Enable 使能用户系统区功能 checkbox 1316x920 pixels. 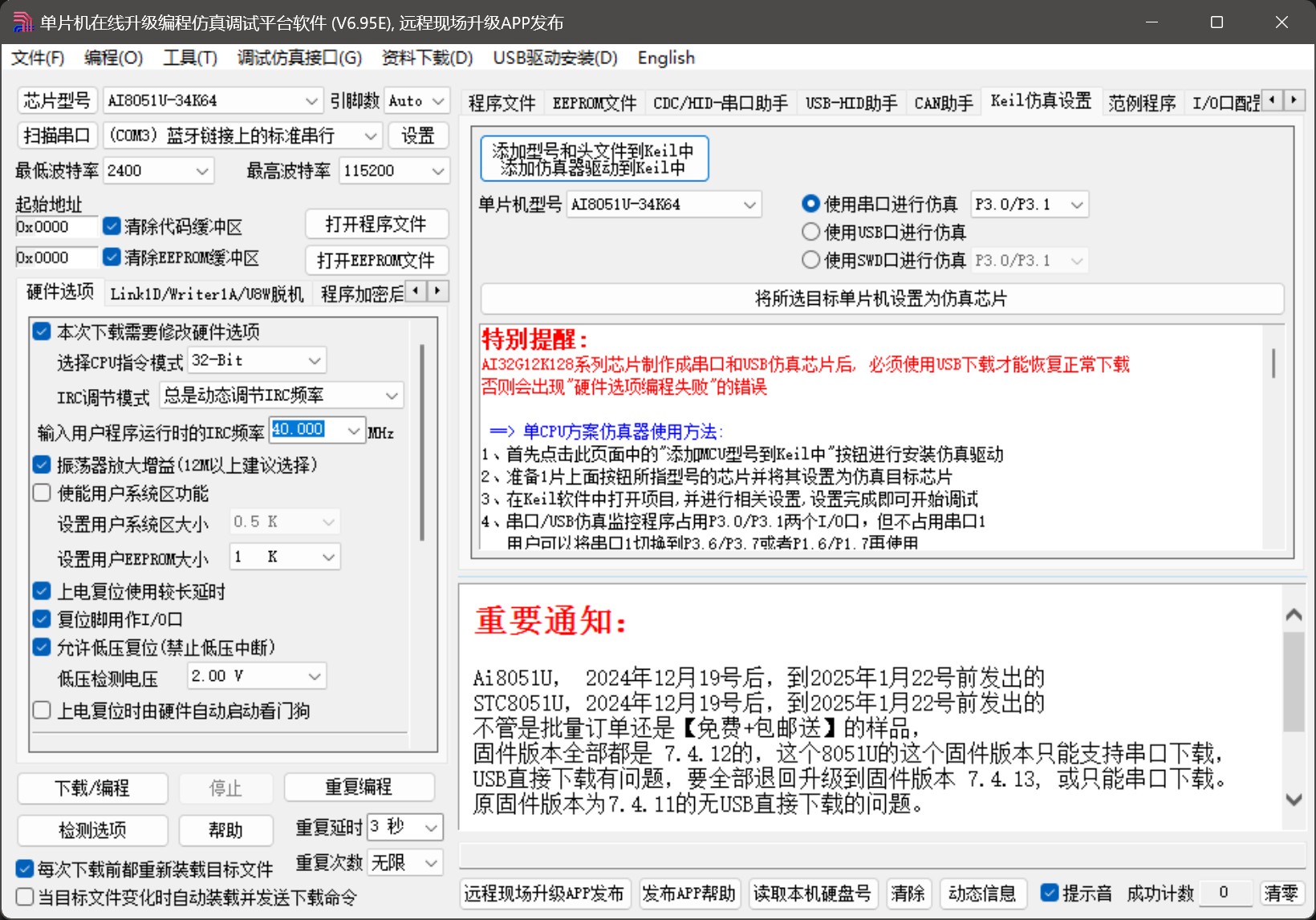click(x=42, y=492)
